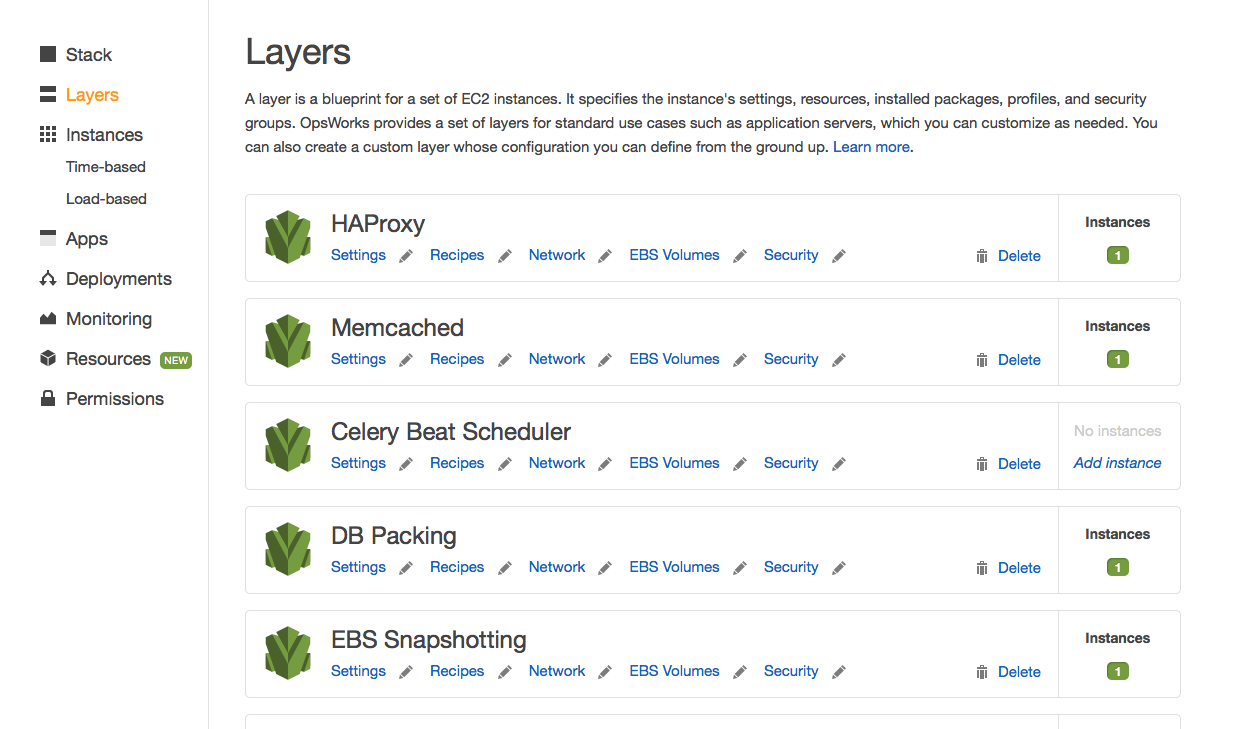Open the Stack section in sidebar
Image resolution: width=1256 pixels, height=729 pixels.
point(88,55)
